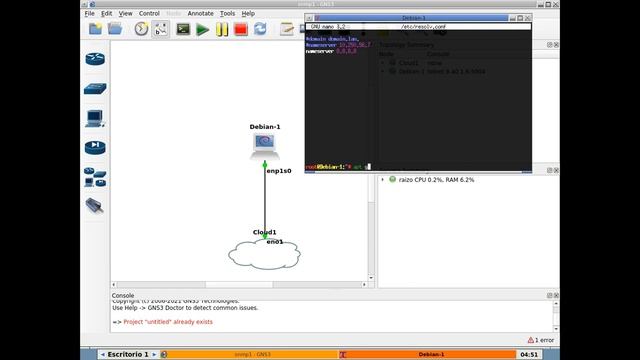Click the New project toolbar icon
Image resolution: width=640 pixels, height=360 pixels.
(x=95, y=29)
